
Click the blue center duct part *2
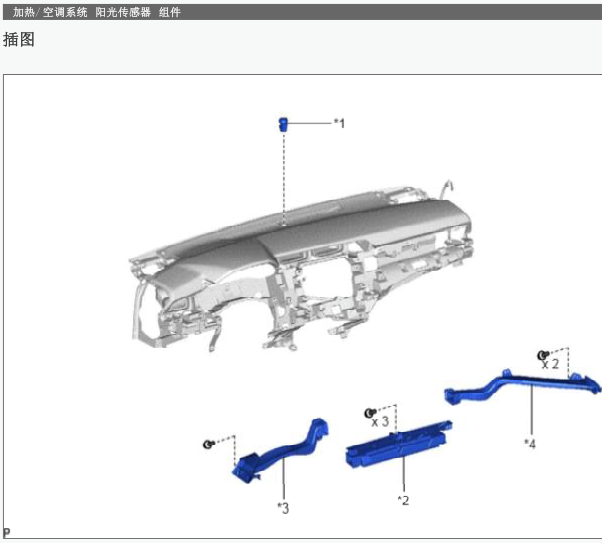(x=399, y=444)
